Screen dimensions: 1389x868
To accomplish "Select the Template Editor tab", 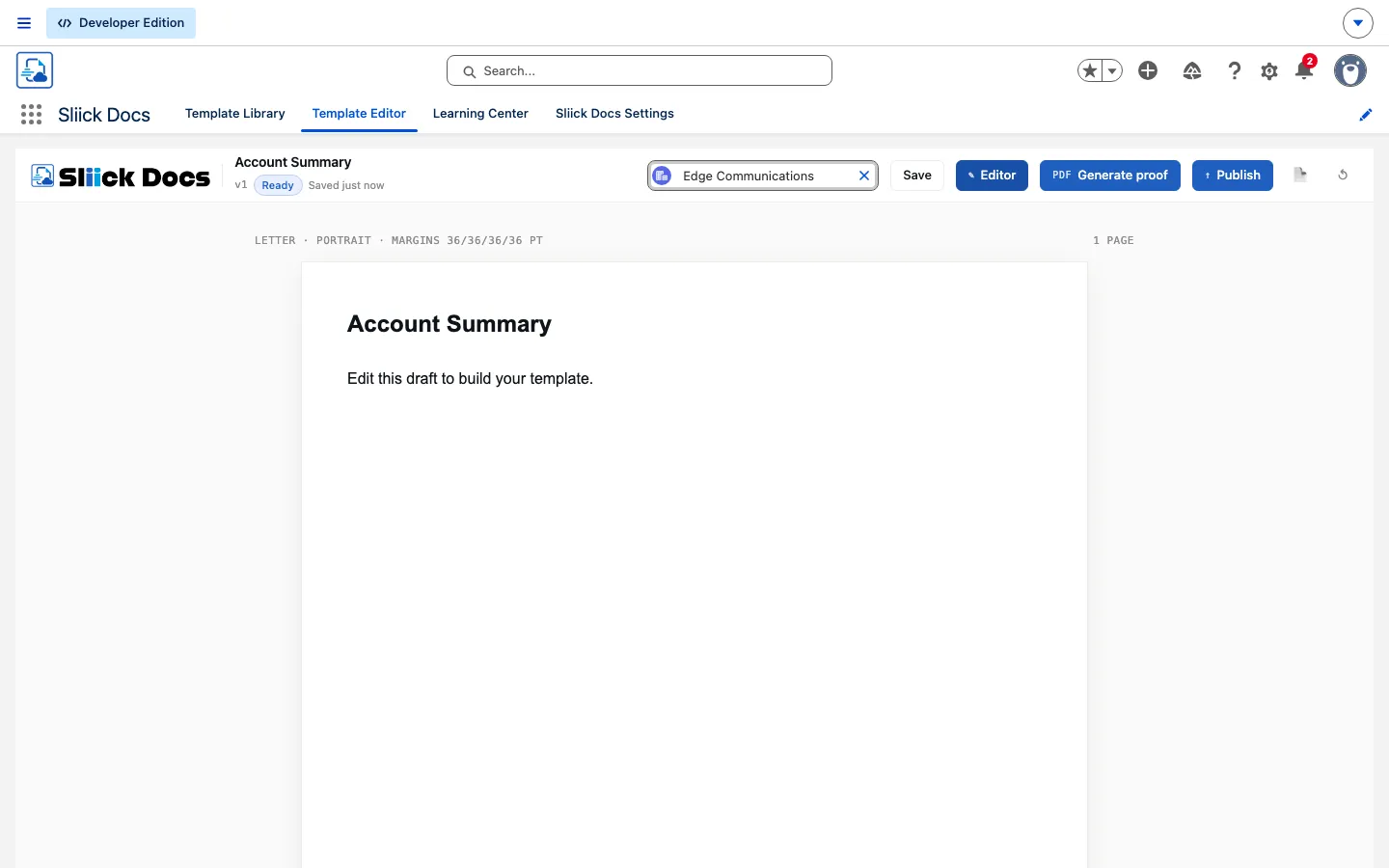I will (x=359, y=114).
